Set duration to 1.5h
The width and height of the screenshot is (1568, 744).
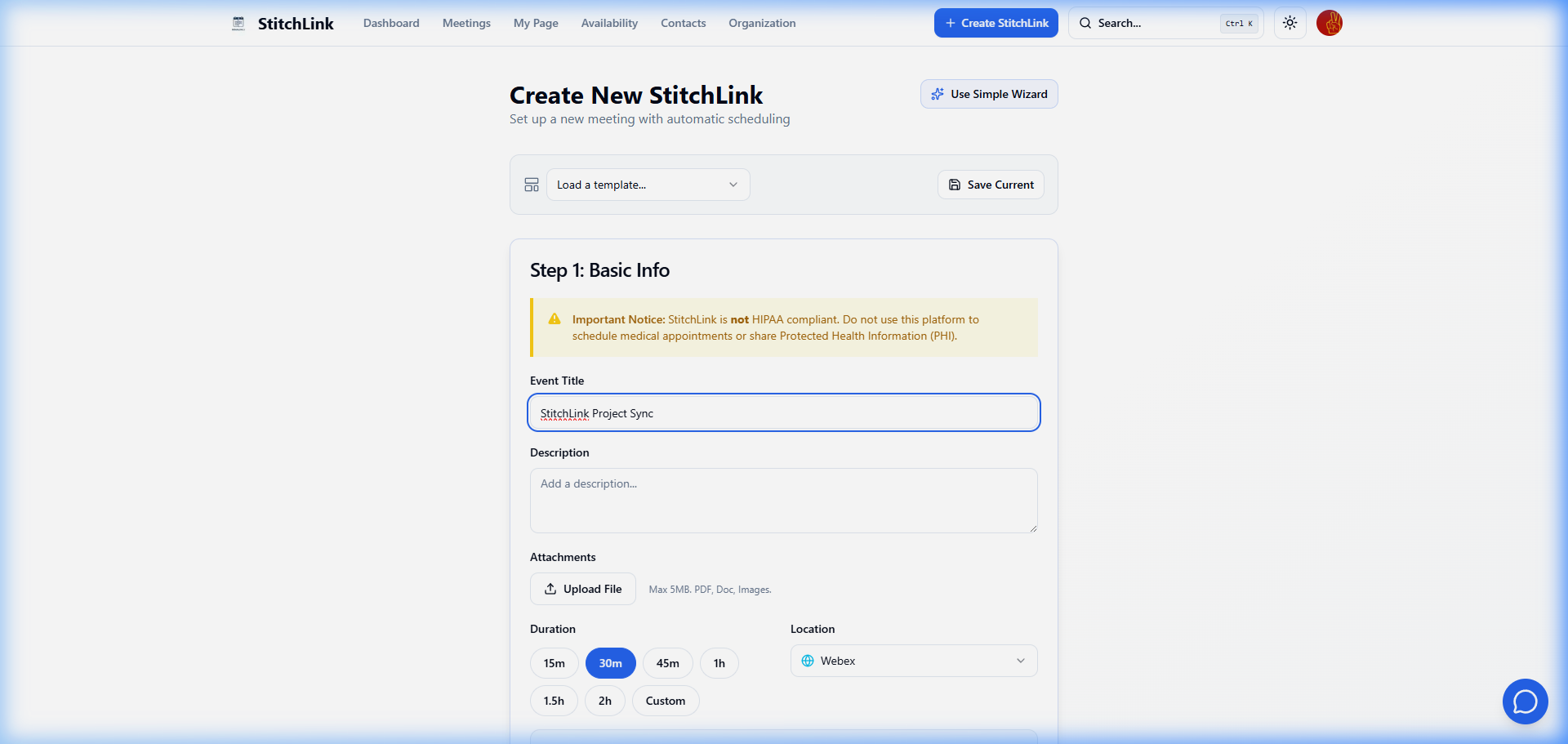(554, 701)
